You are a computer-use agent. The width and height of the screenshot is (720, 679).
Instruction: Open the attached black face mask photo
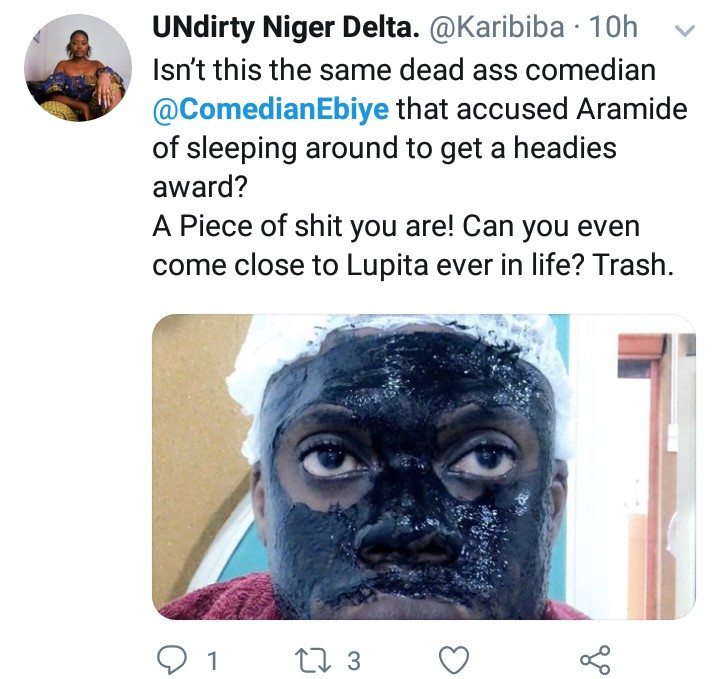coord(423,465)
